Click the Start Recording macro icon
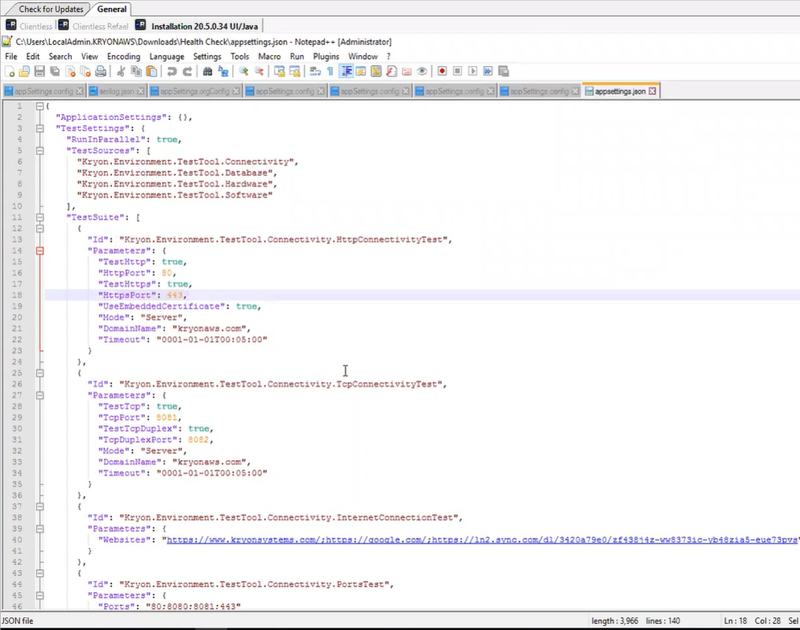 (441, 72)
